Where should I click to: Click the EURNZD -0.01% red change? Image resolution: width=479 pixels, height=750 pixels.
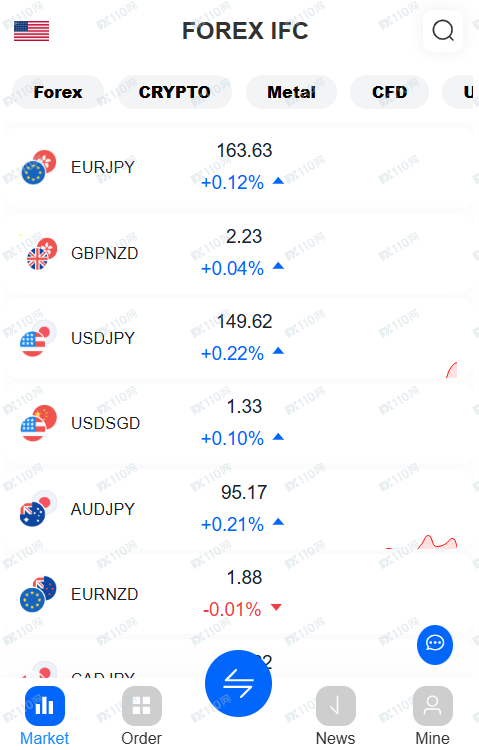click(x=232, y=609)
